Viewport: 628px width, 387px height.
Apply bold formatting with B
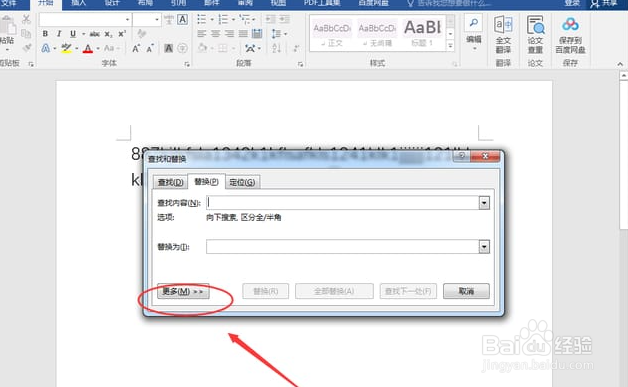45,34
